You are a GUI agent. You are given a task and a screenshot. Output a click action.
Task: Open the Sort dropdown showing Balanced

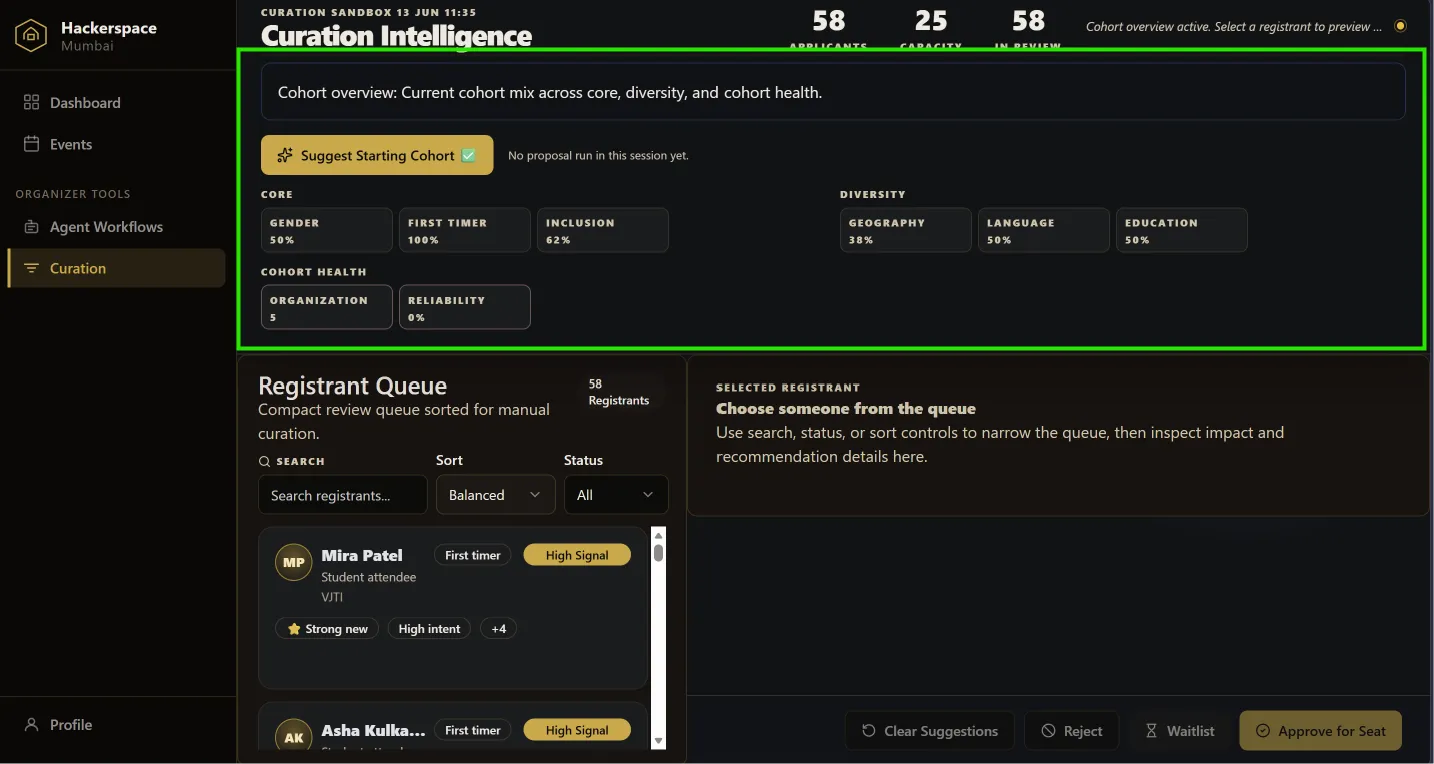[495, 495]
